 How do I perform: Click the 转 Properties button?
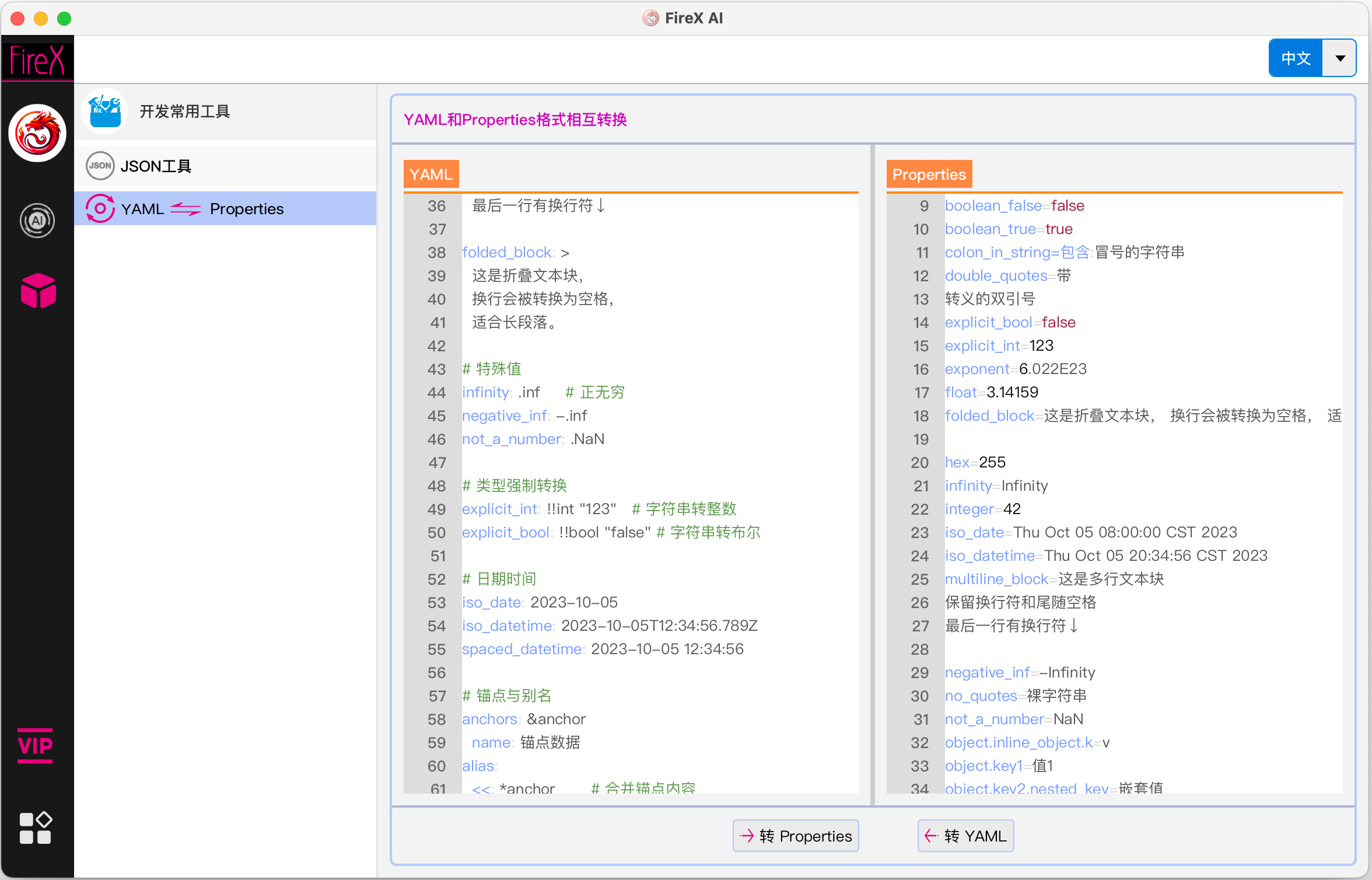point(796,836)
